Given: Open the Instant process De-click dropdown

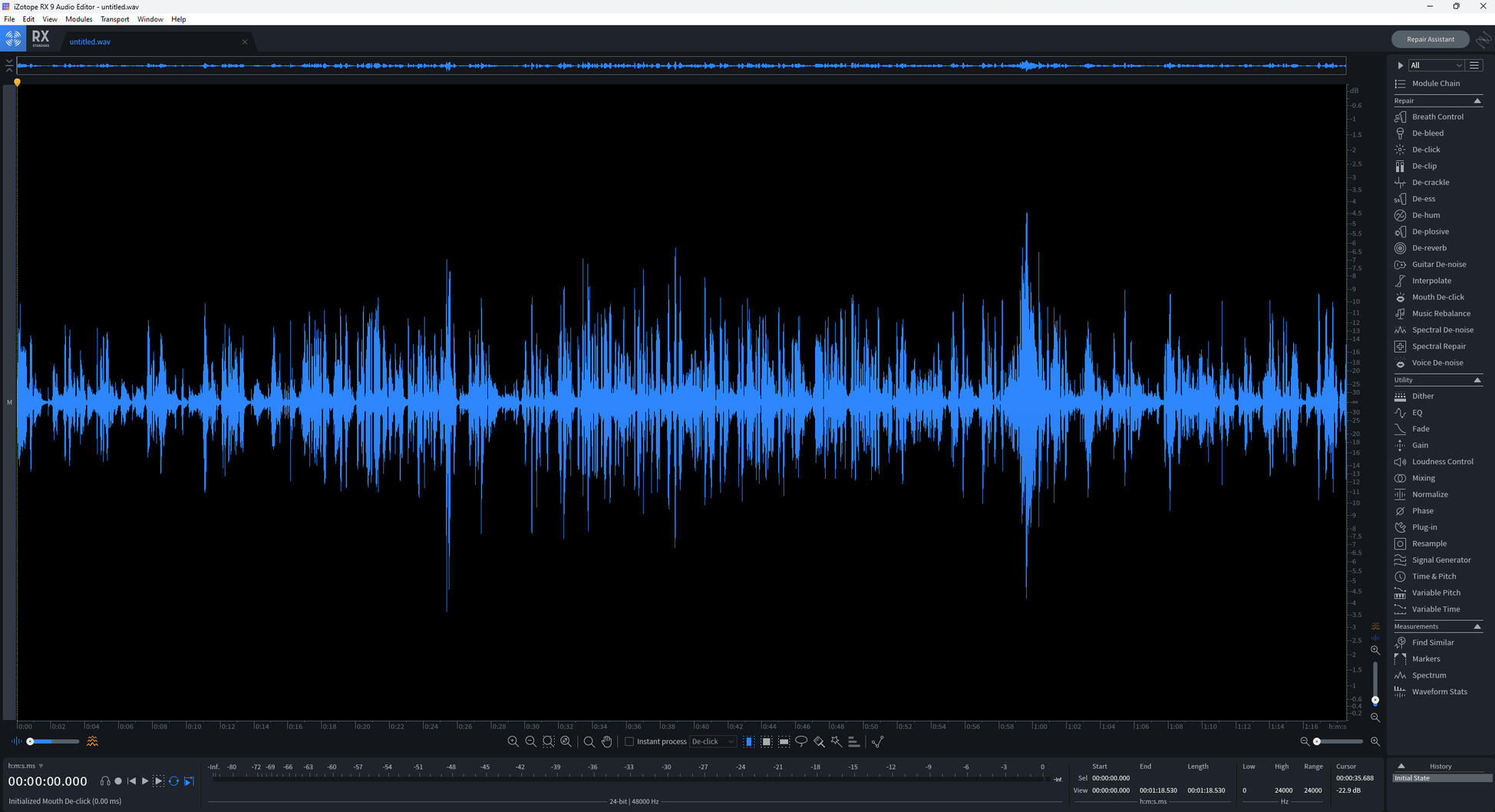Looking at the screenshot, I should pos(713,741).
